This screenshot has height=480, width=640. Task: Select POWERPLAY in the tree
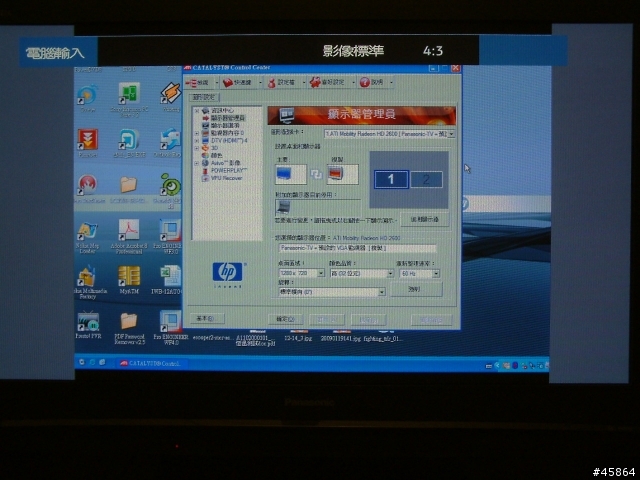(x=229, y=170)
